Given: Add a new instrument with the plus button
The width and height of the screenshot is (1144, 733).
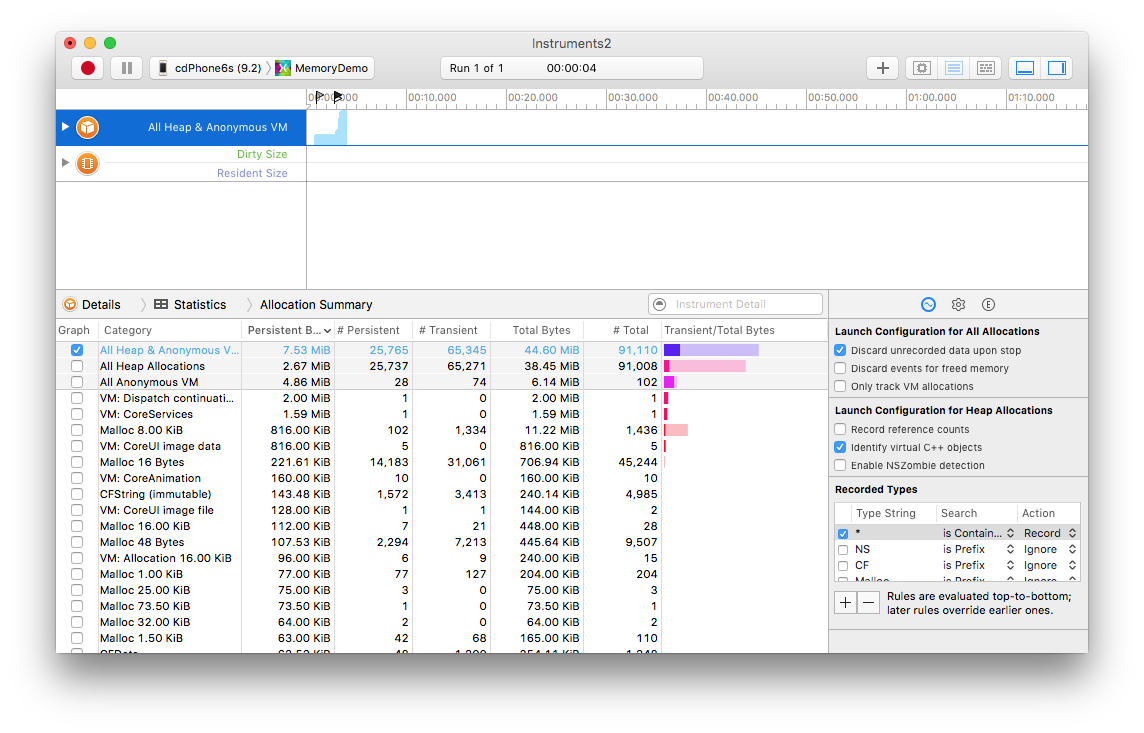Looking at the screenshot, I should (x=881, y=67).
